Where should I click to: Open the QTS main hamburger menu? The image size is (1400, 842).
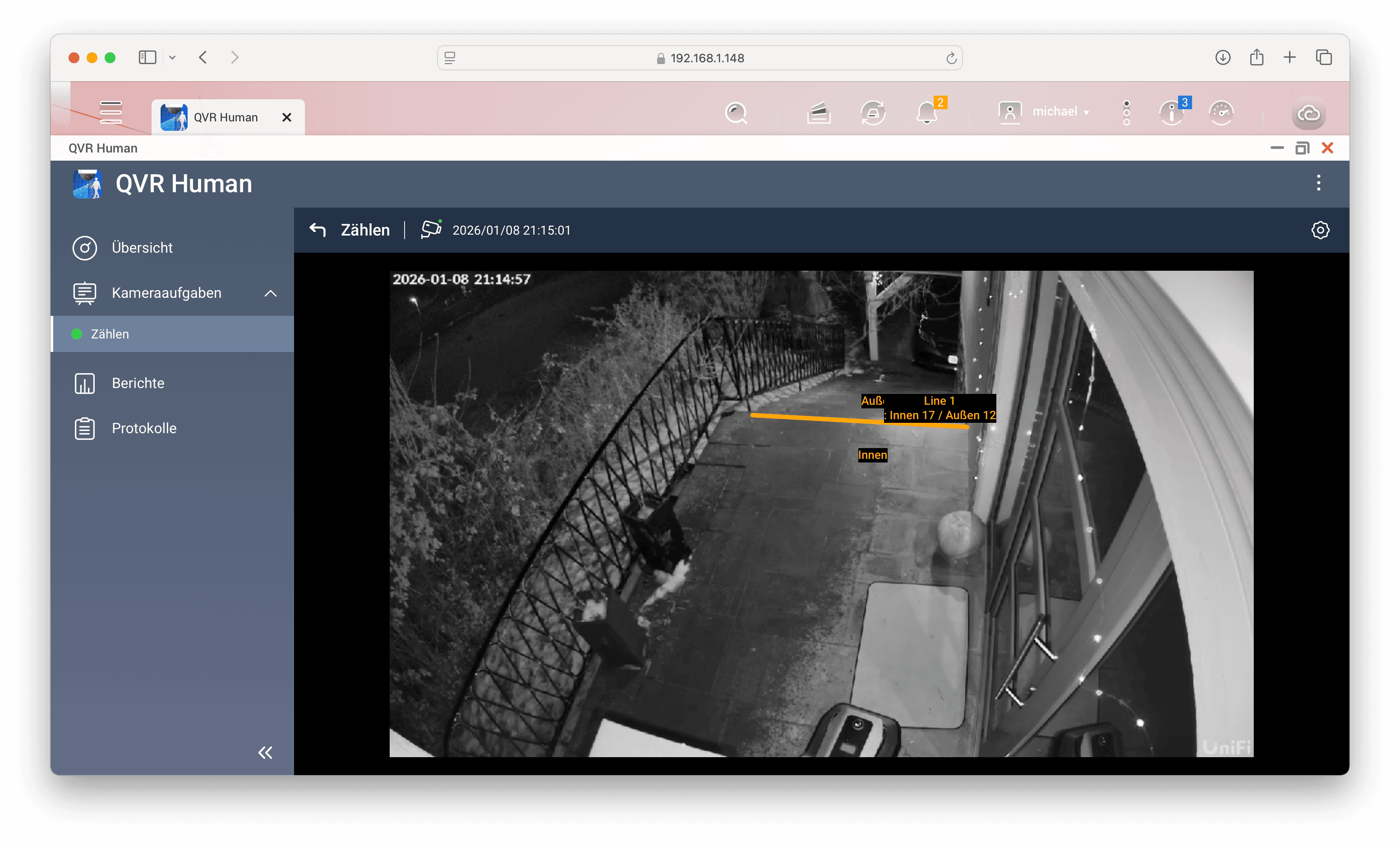(x=111, y=112)
